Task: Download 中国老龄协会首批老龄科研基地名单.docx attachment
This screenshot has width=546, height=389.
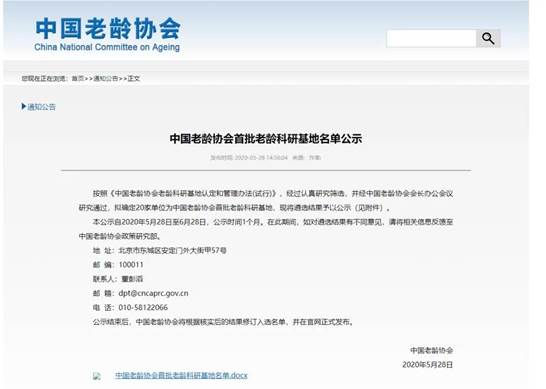Action: point(181,375)
